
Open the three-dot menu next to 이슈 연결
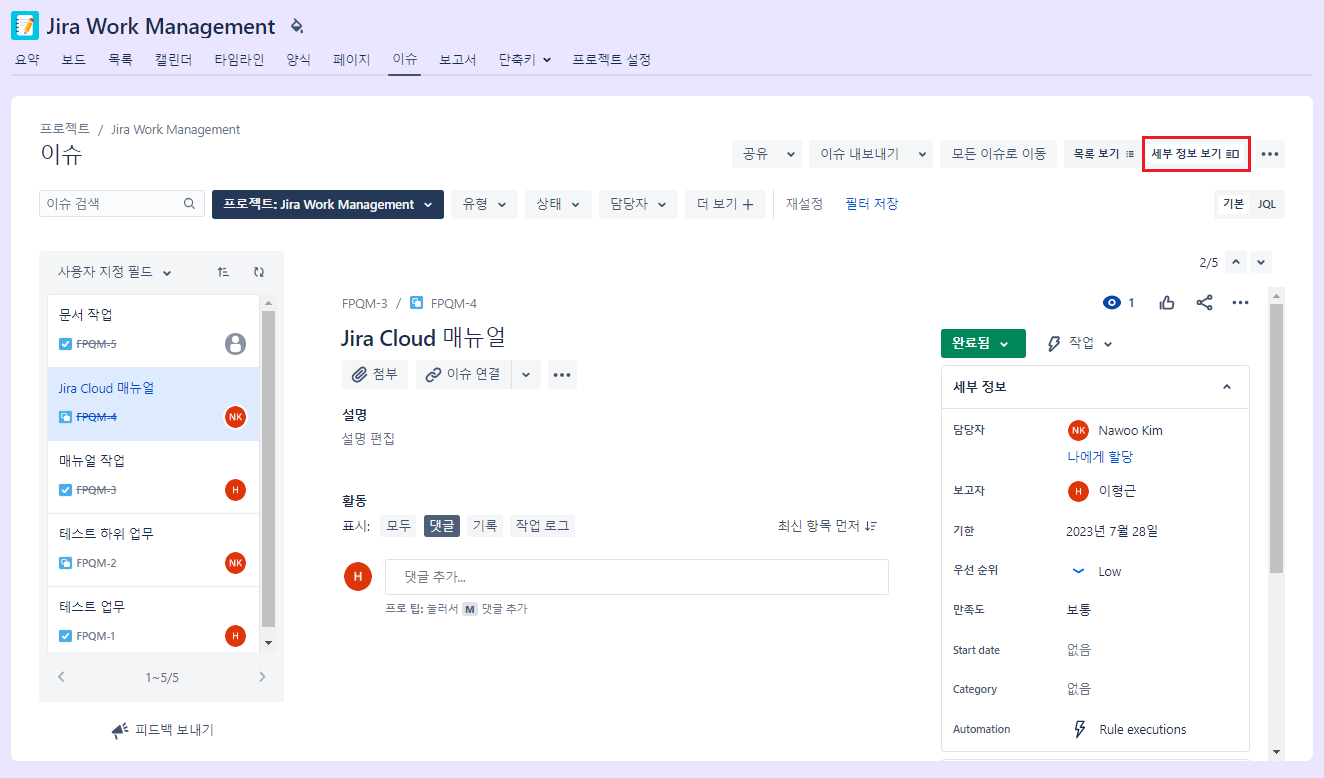coord(562,375)
